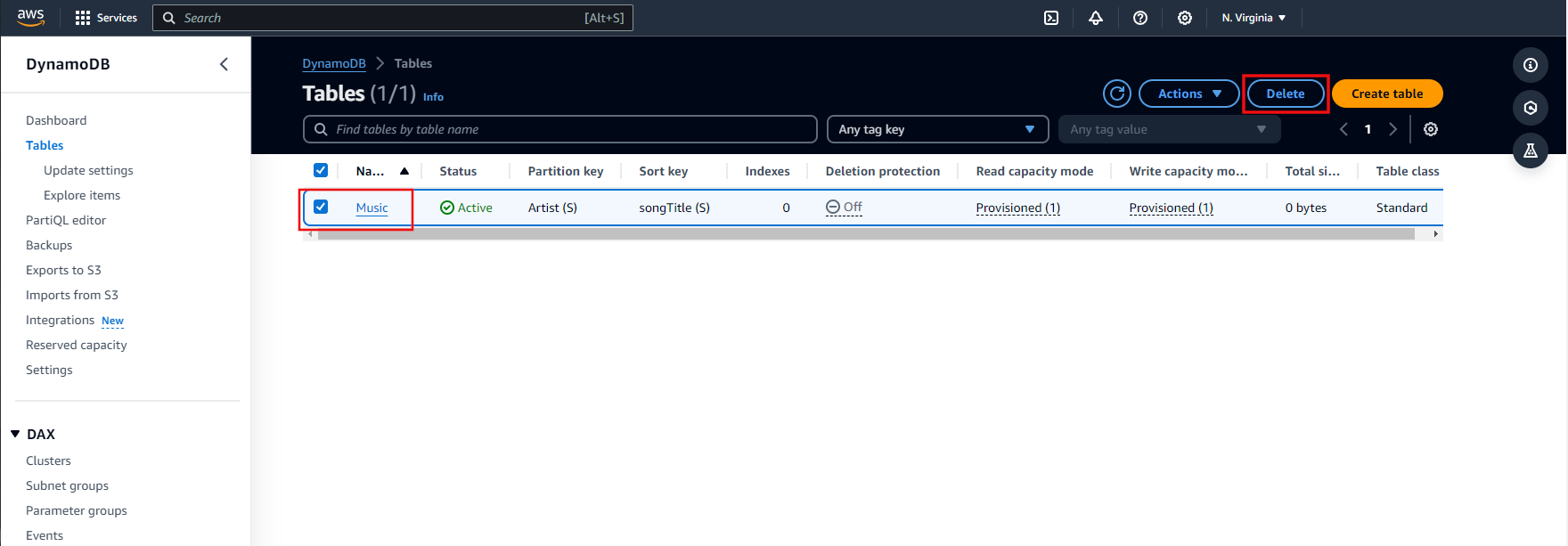Click the horizontal scrollbar right arrow
Viewport: 1568px width, 546px height.
click(1435, 234)
